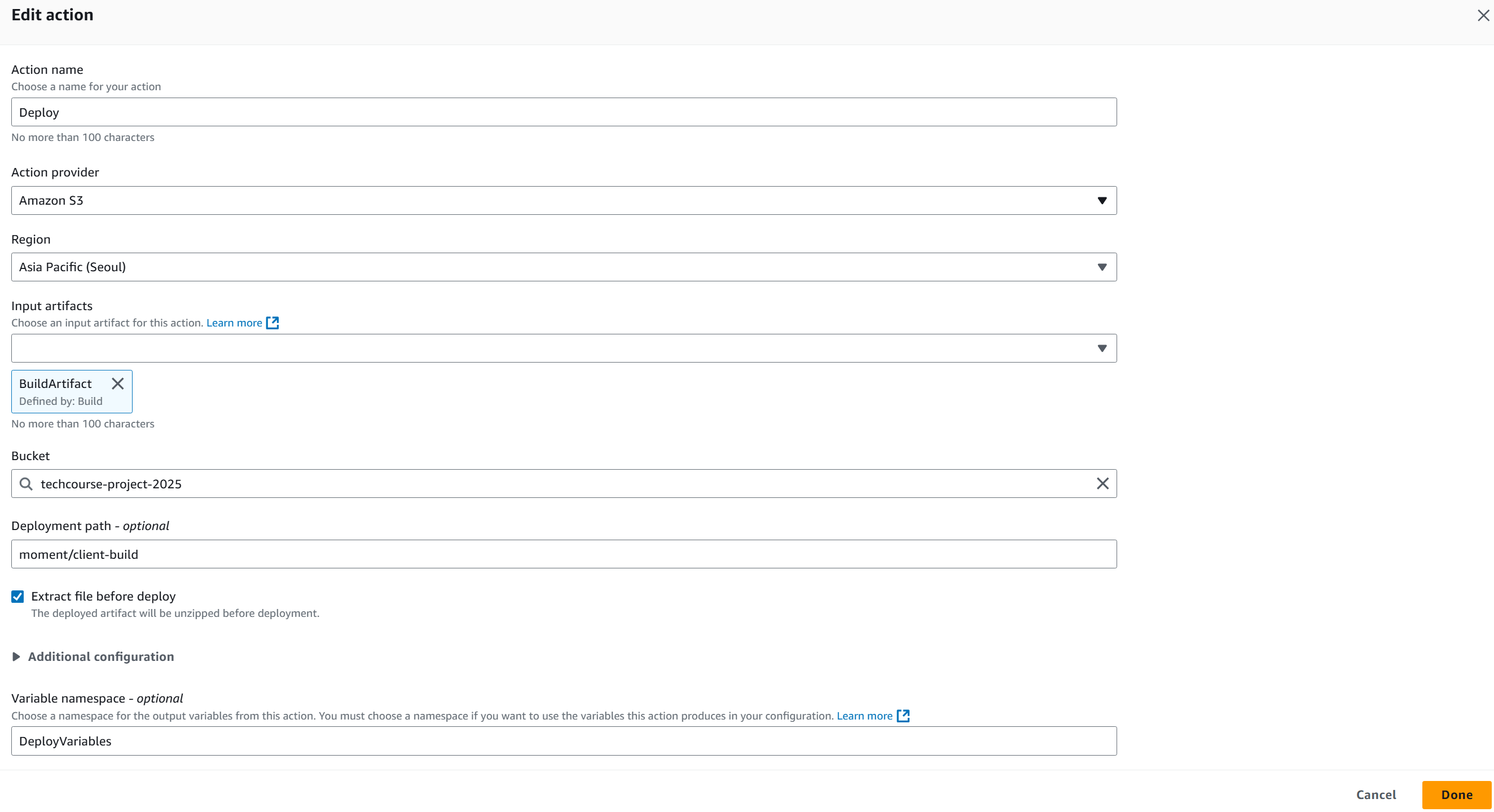This screenshot has height=812, width=1494.
Task: Click the Defined by: Build text
Action: click(61, 401)
